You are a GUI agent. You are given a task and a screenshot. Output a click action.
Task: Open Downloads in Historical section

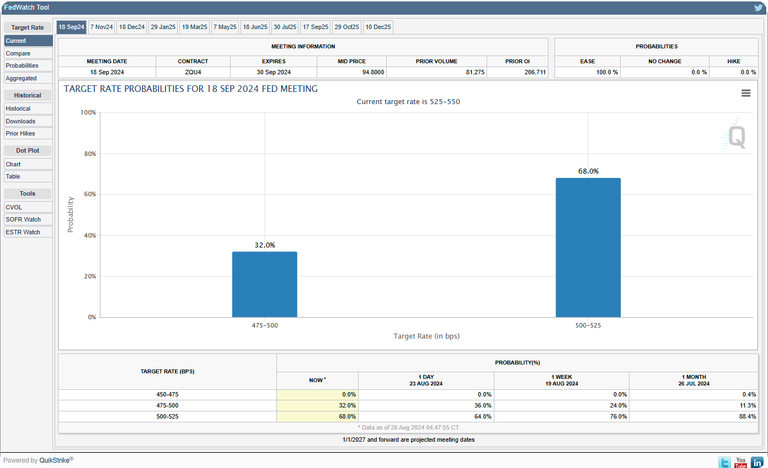20,121
